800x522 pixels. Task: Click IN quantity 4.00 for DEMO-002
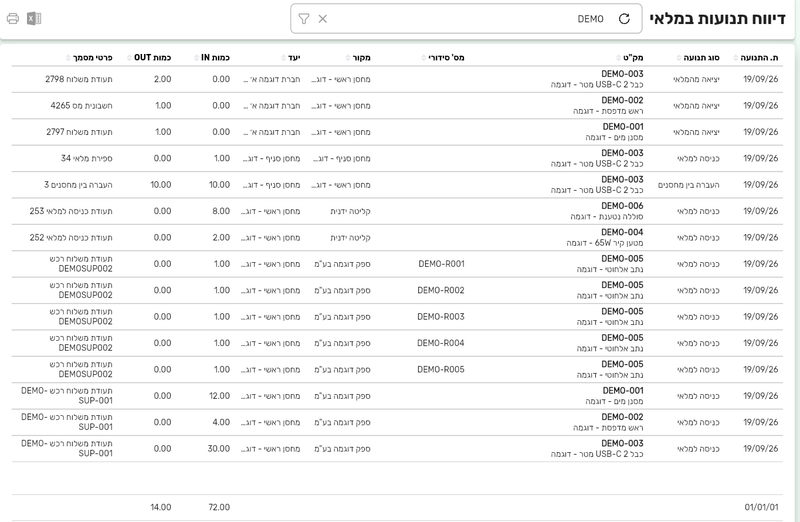tap(221, 422)
